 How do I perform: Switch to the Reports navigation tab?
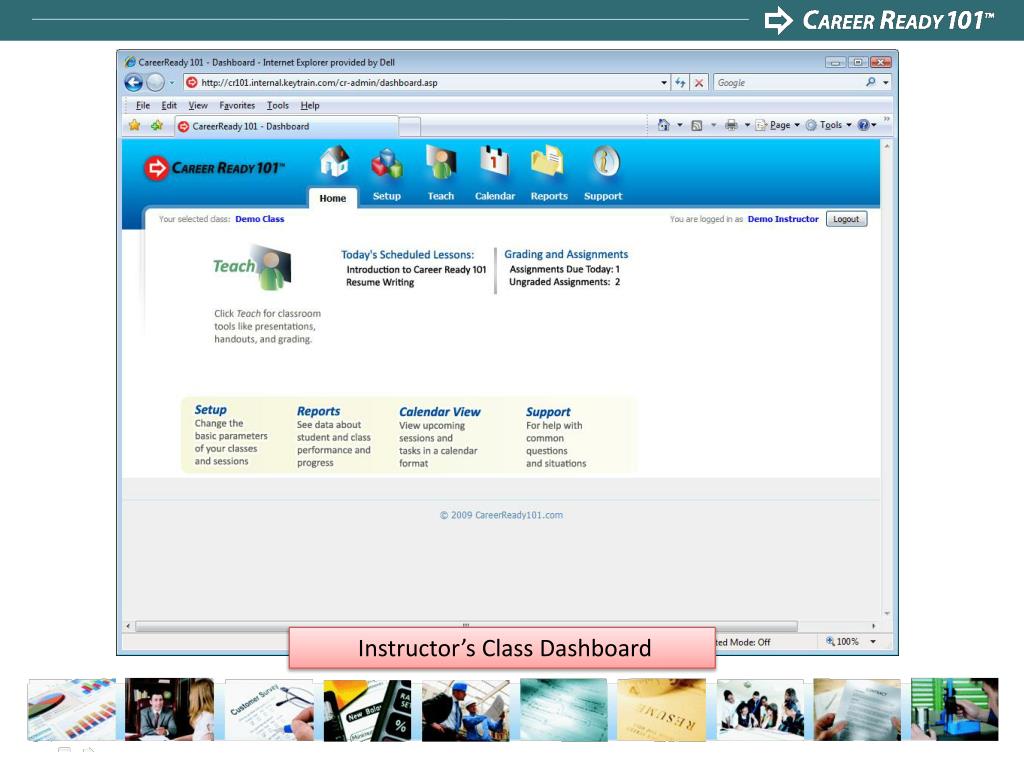pos(549,196)
